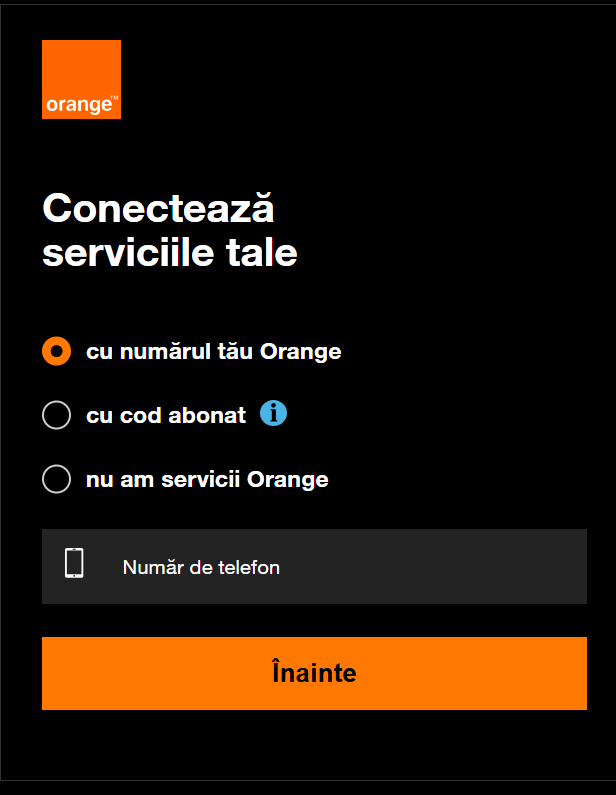Click the phone icon in the number field
The height and width of the screenshot is (795, 616).
(74, 564)
